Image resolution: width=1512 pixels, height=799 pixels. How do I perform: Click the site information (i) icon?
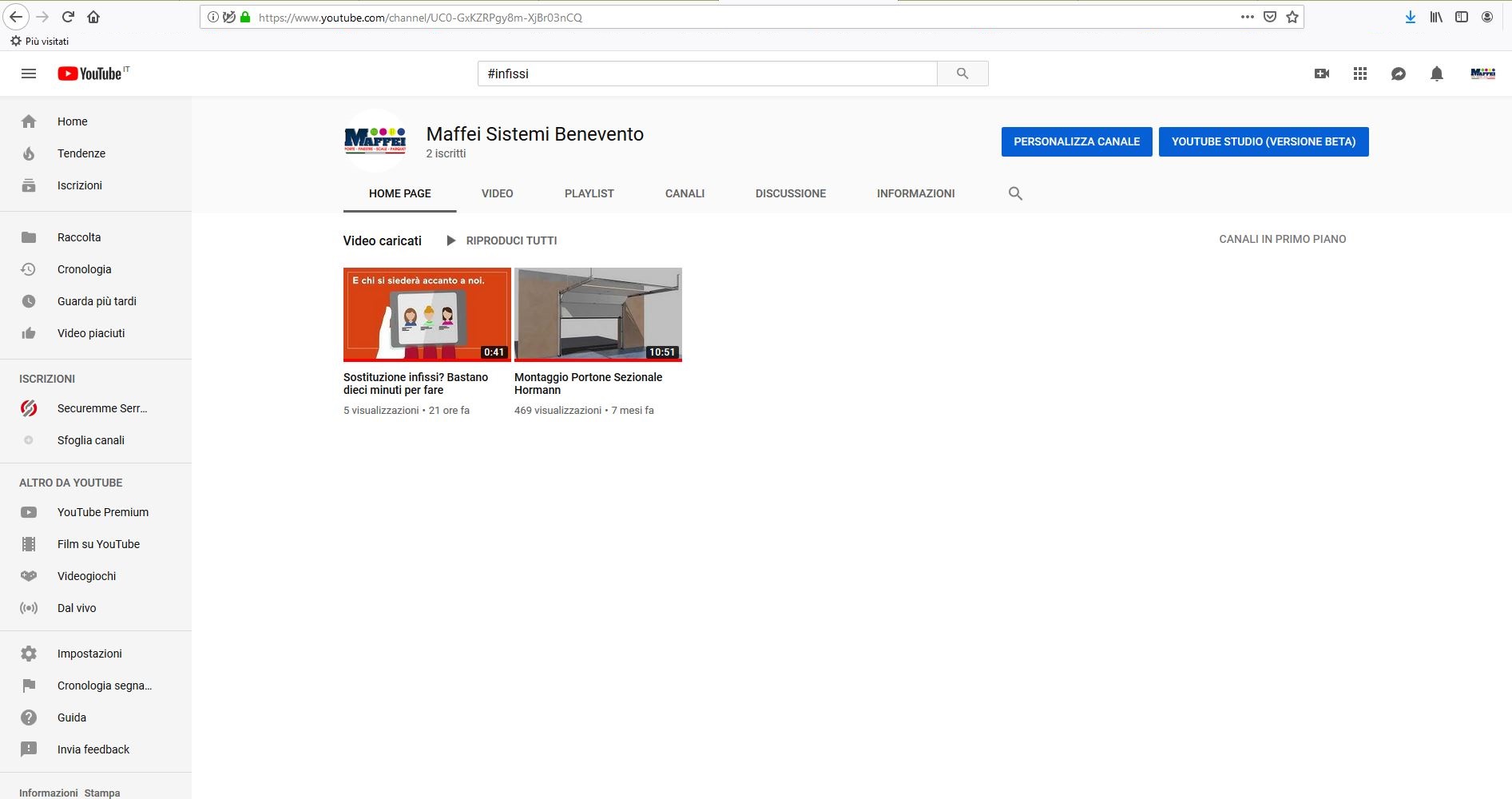pyautogui.click(x=213, y=17)
